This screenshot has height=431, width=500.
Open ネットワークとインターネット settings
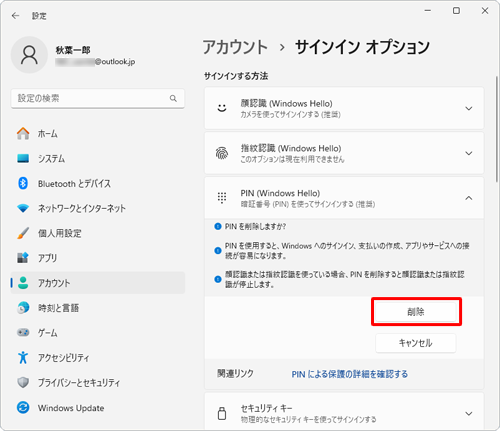coord(98,208)
